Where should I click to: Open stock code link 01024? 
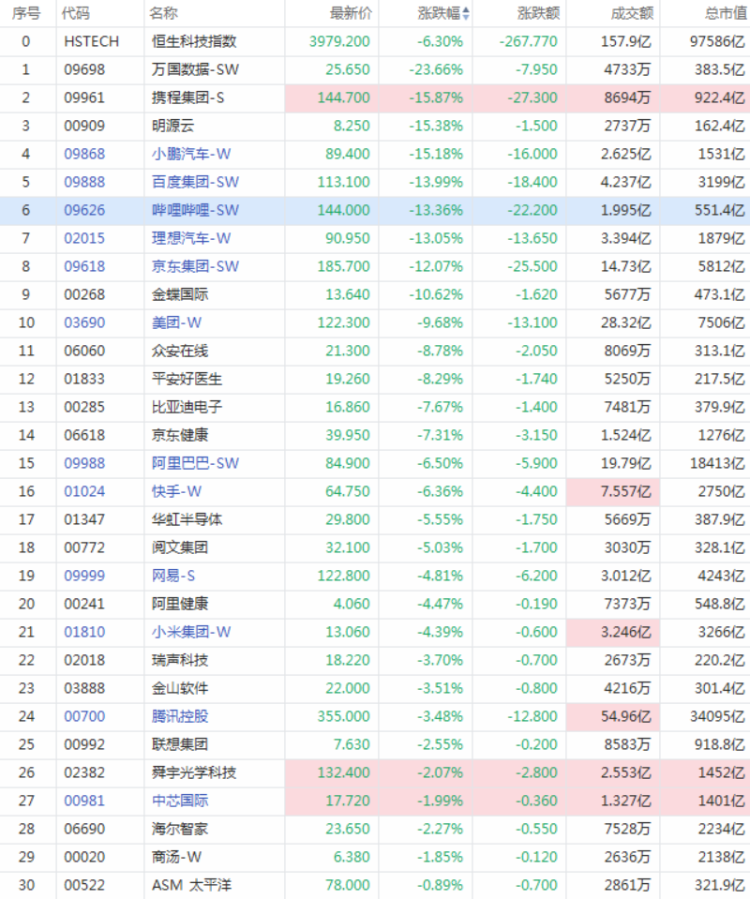pyautogui.click(x=84, y=491)
